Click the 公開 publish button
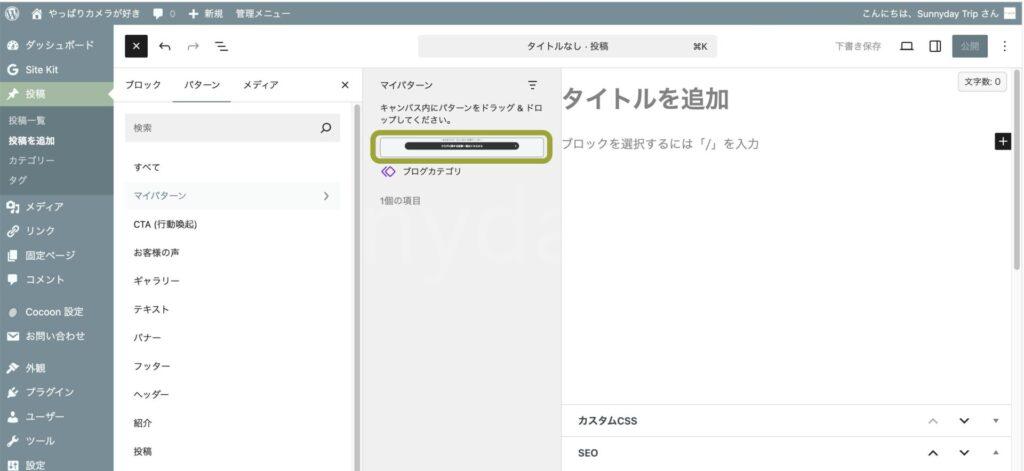The height and width of the screenshot is (471, 1024). click(x=969, y=46)
